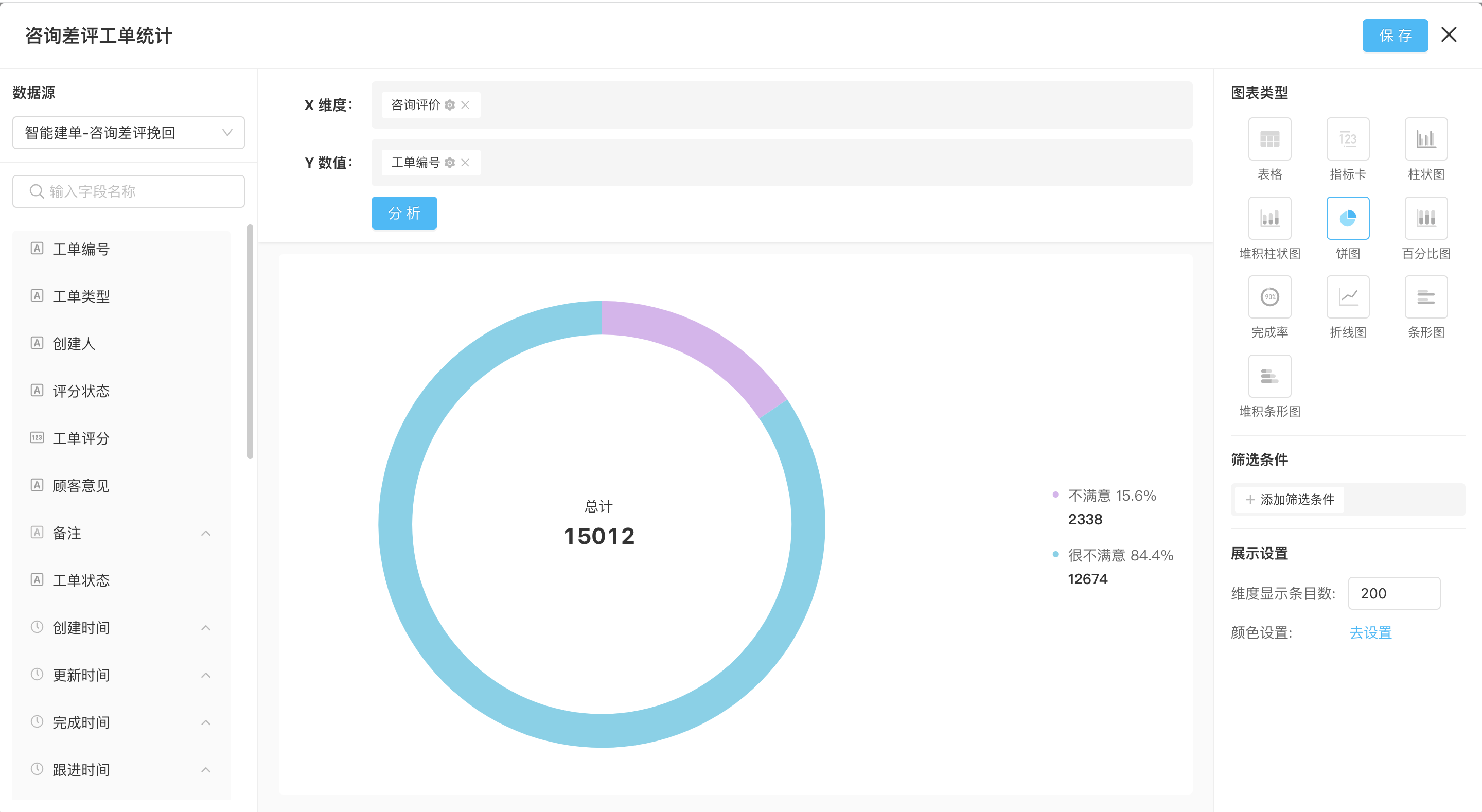This screenshot has height=812, width=1482.
Task: Click the search magnifier in field search box
Action: (x=36, y=191)
